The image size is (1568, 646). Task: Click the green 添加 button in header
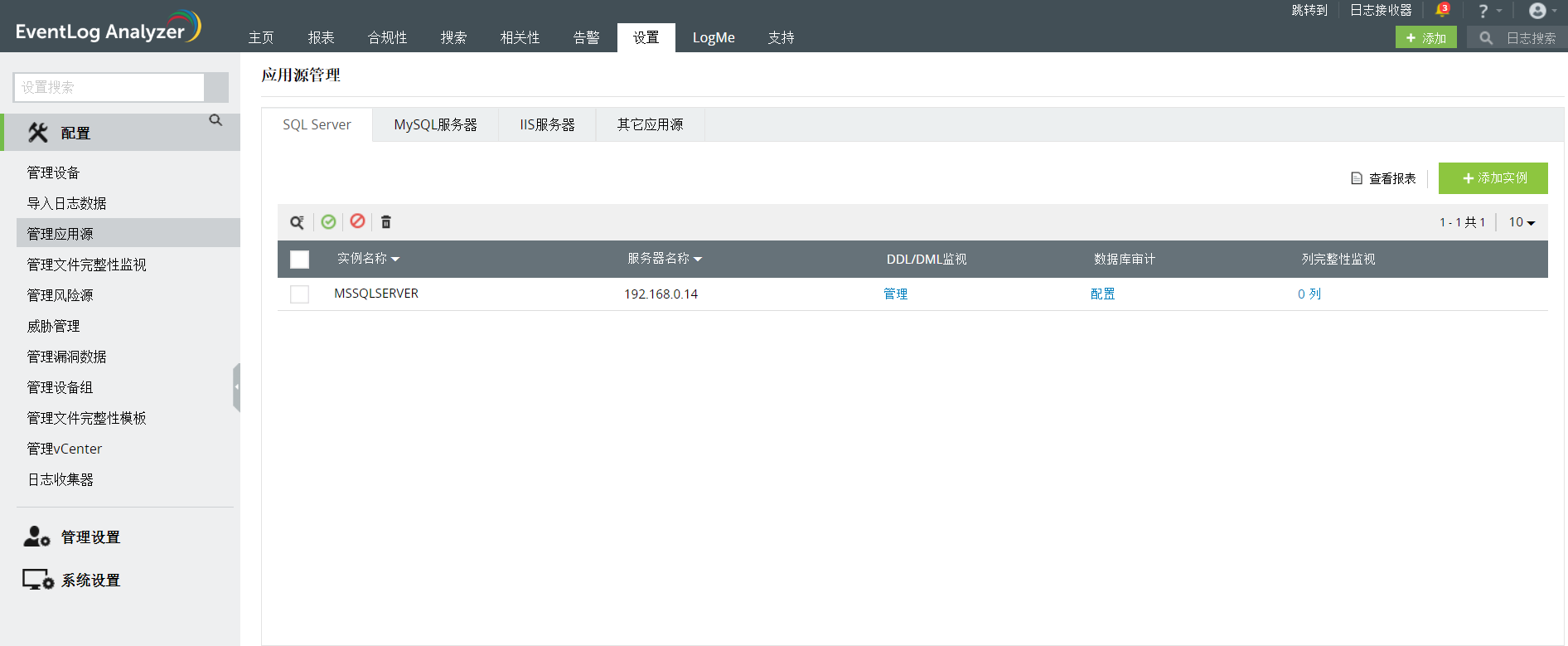pyautogui.click(x=1426, y=38)
